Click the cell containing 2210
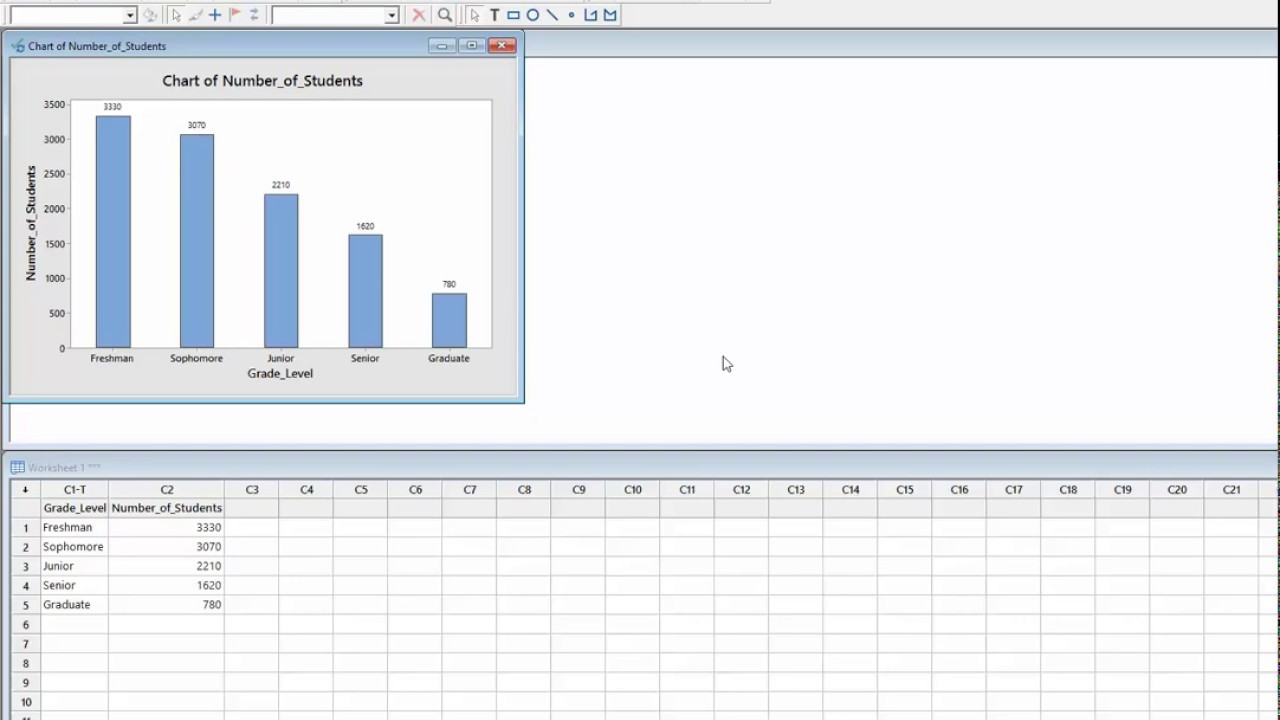The width and height of the screenshot is (1280, 720). [x=167, y=566]
